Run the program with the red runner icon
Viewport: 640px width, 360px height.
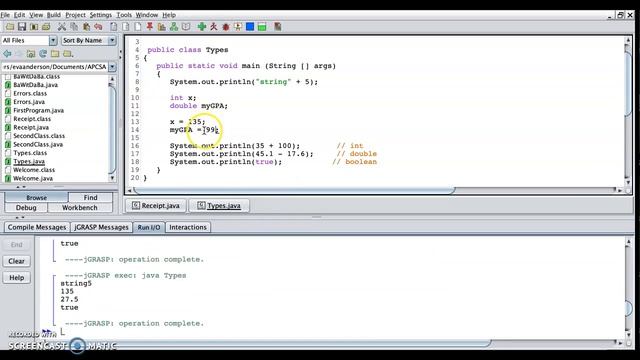pos(213,27)
